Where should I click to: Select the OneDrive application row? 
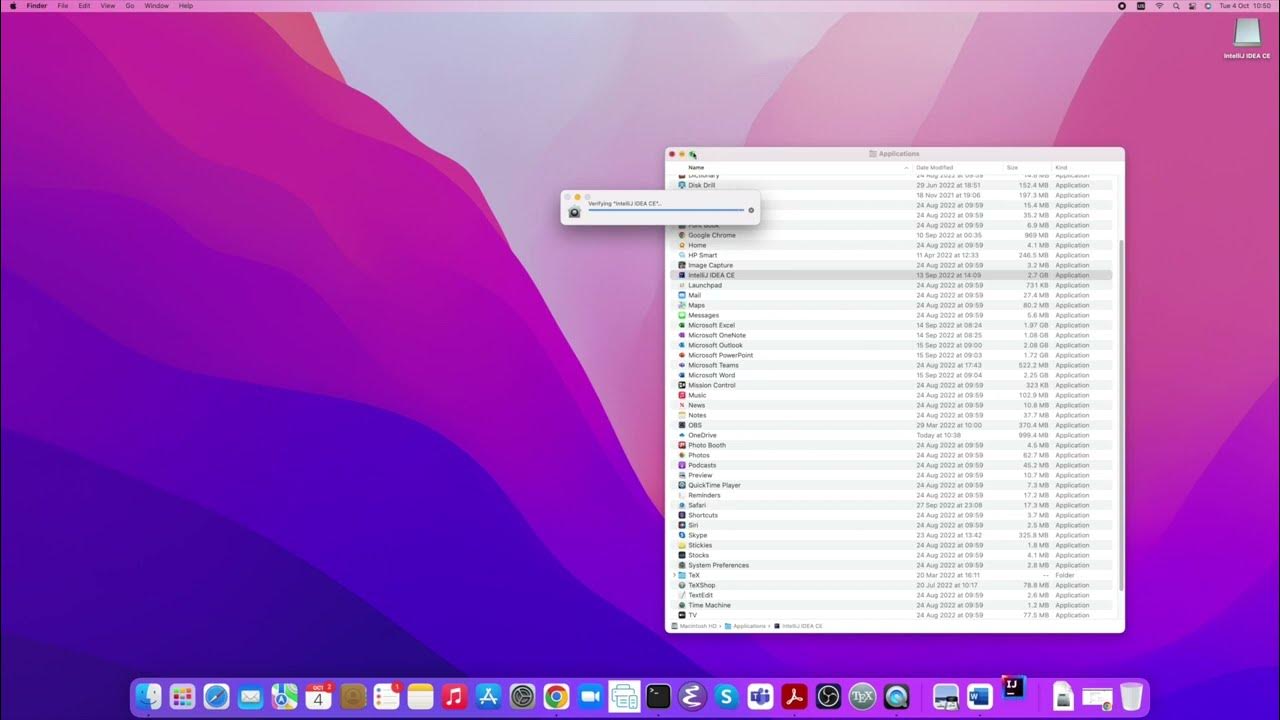coord(891,435)
